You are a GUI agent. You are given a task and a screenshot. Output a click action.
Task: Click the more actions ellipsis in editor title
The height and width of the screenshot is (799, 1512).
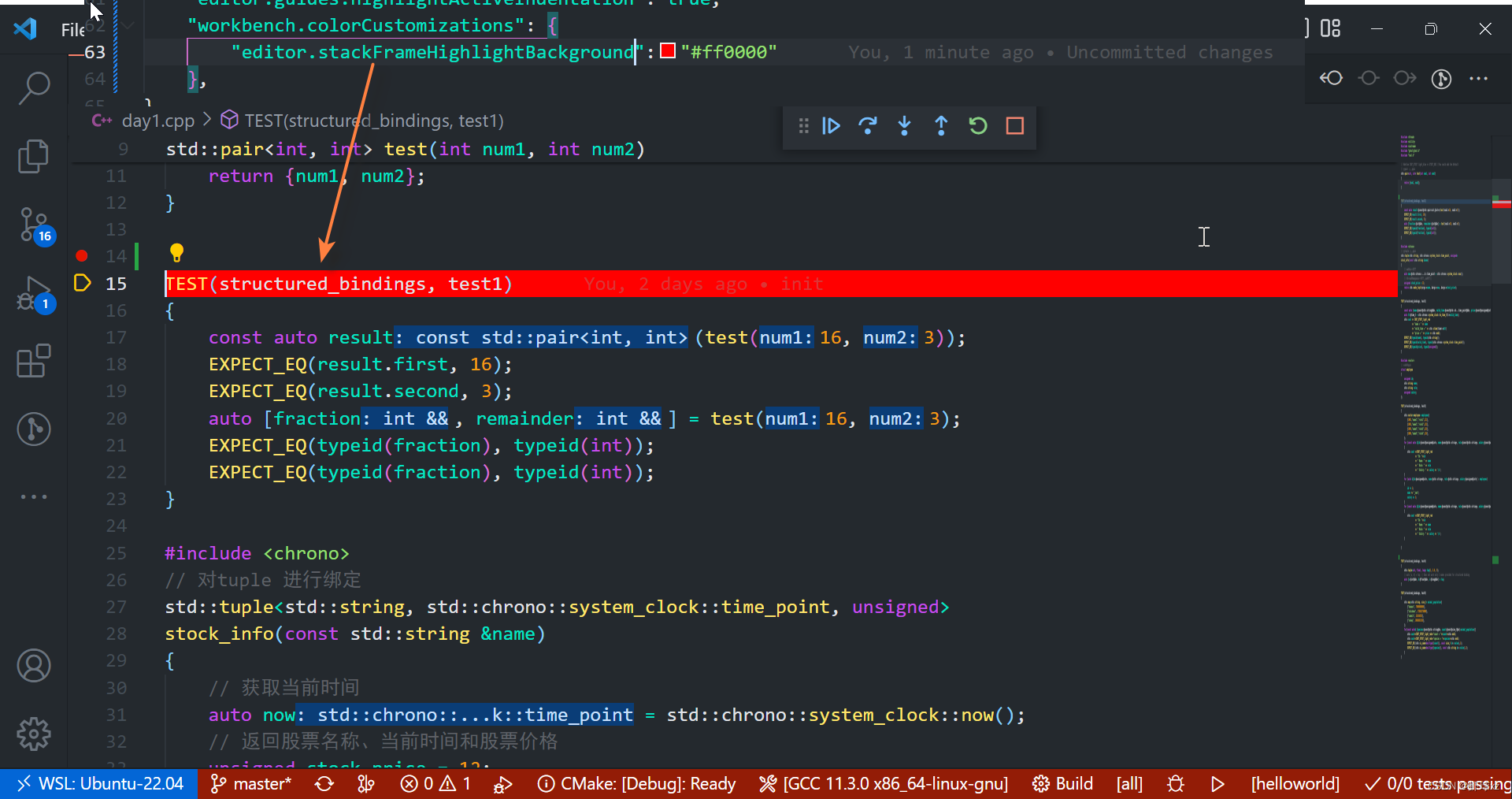click(x=1479, y=78)
